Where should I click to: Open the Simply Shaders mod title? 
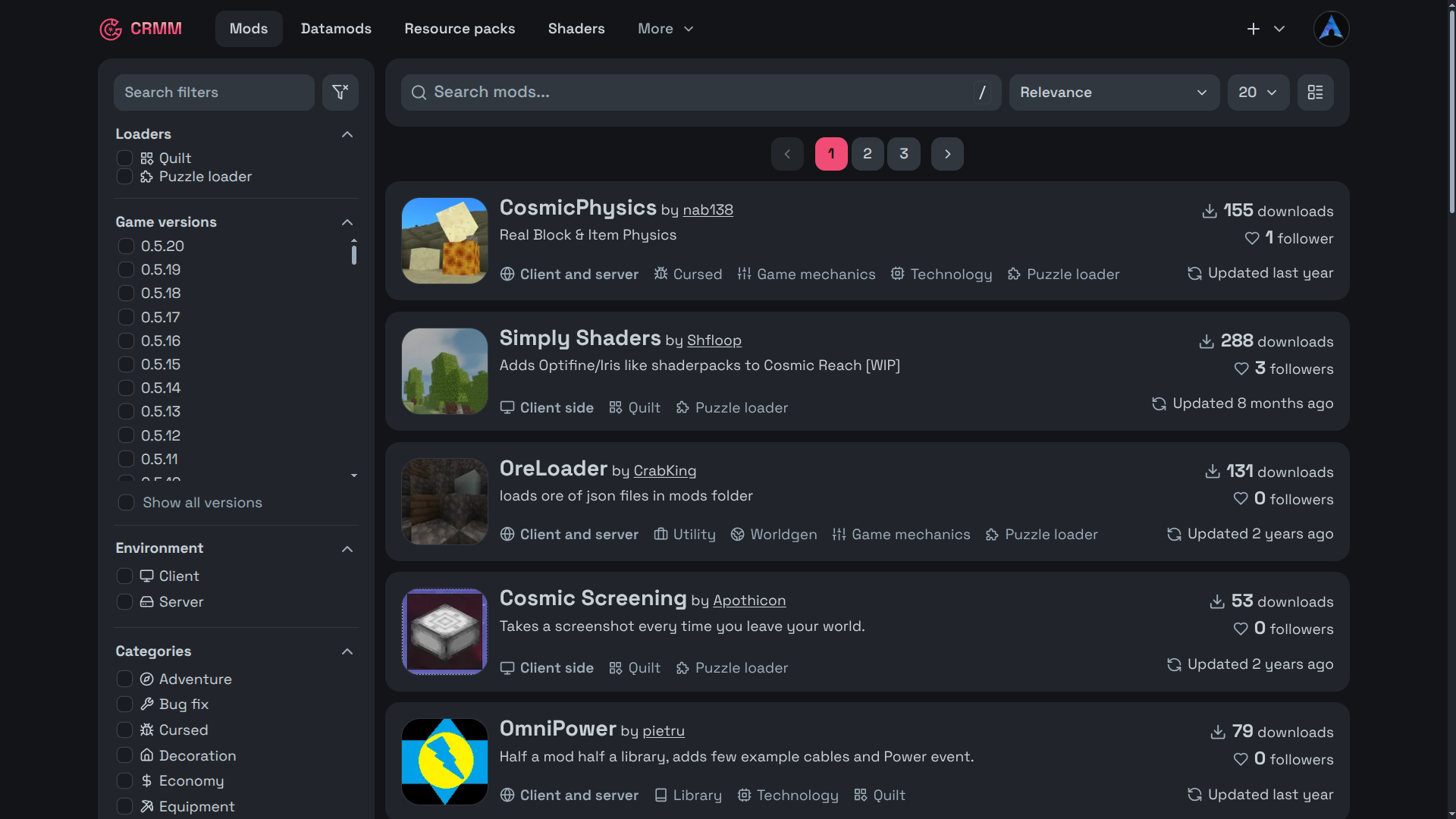click(580, 338)
